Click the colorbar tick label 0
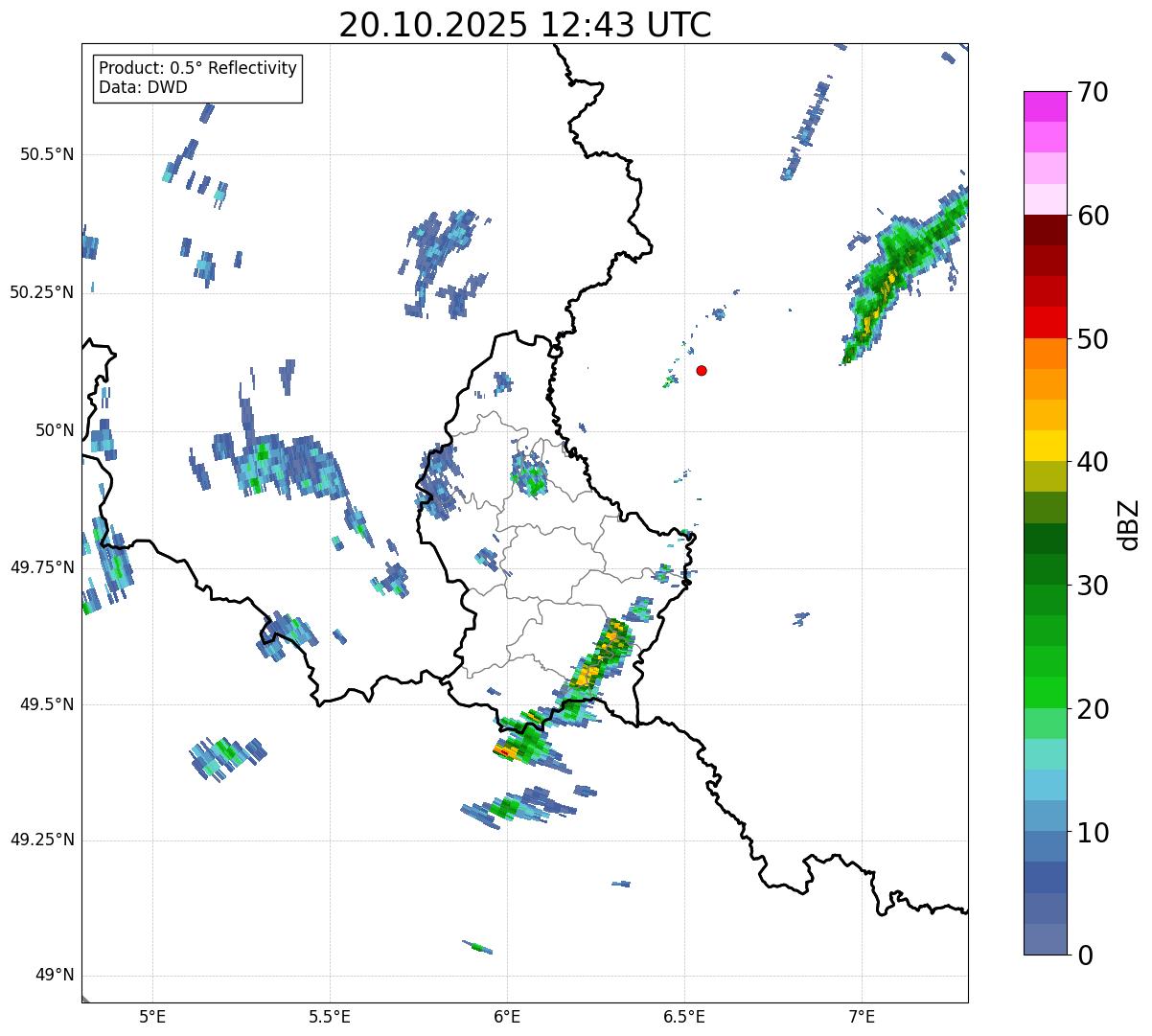The height and width of the screenshot is (1036, 1152). click(x=1085, y=955)
